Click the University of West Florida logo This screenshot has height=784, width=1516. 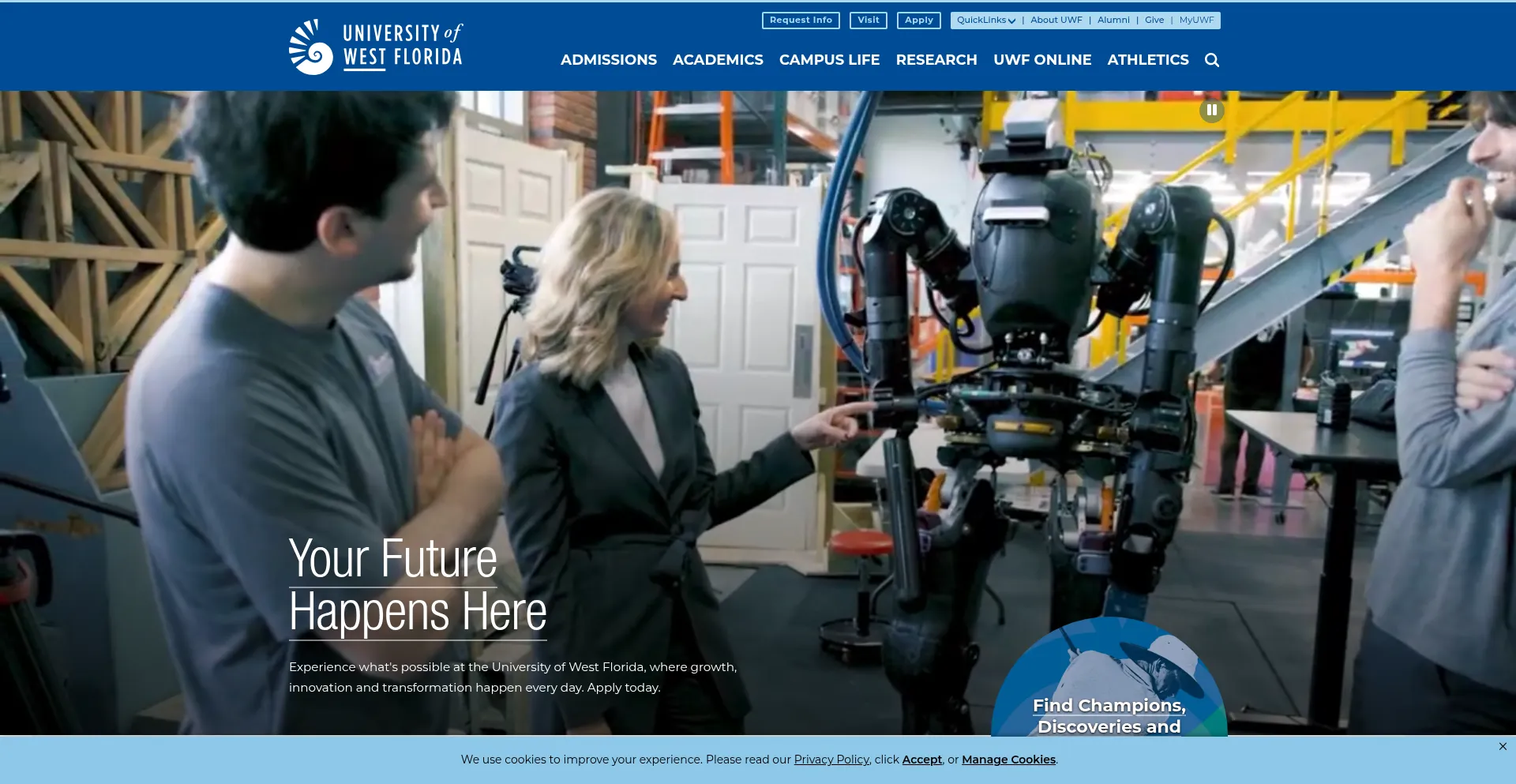tap(376, 47)
